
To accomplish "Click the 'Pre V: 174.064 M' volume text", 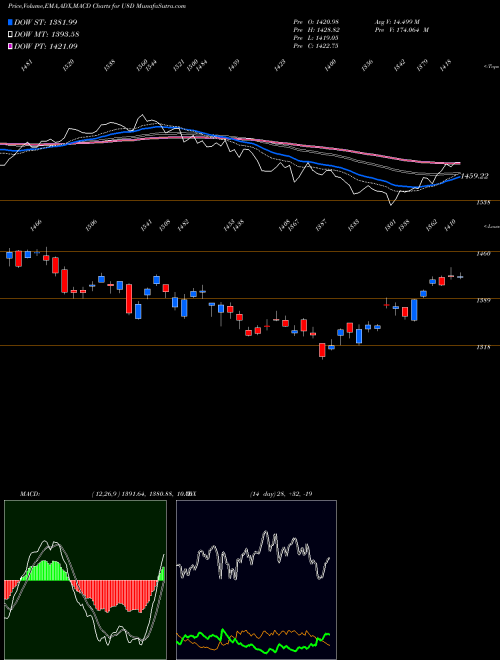I will click(401, 30).
